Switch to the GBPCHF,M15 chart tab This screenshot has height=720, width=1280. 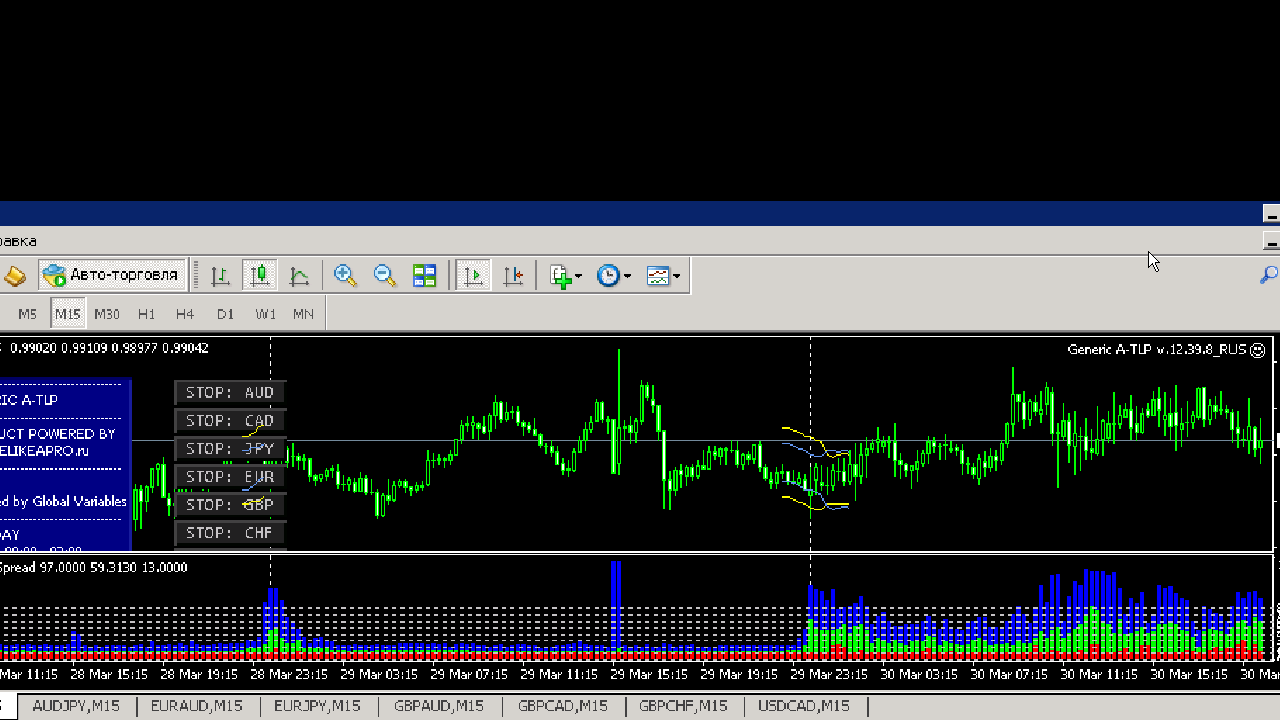[684, 706]
